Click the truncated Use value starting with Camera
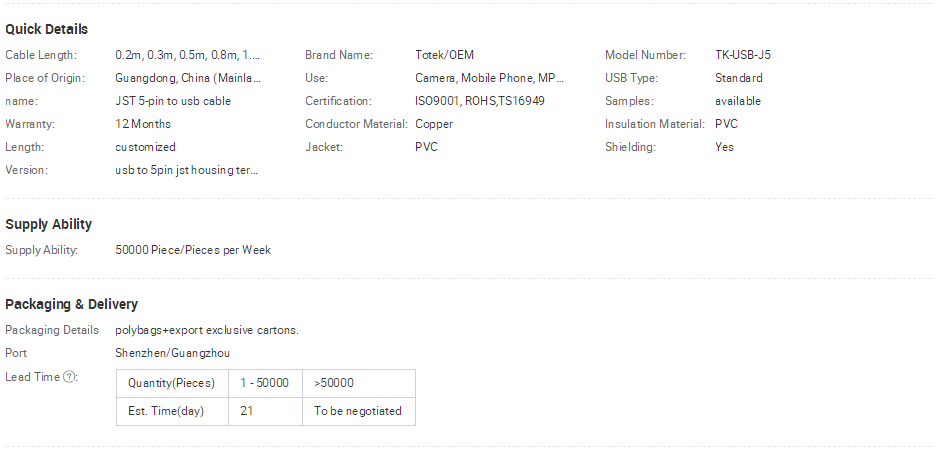The height and width of the screenshot is (451, 941). [489, 78]
